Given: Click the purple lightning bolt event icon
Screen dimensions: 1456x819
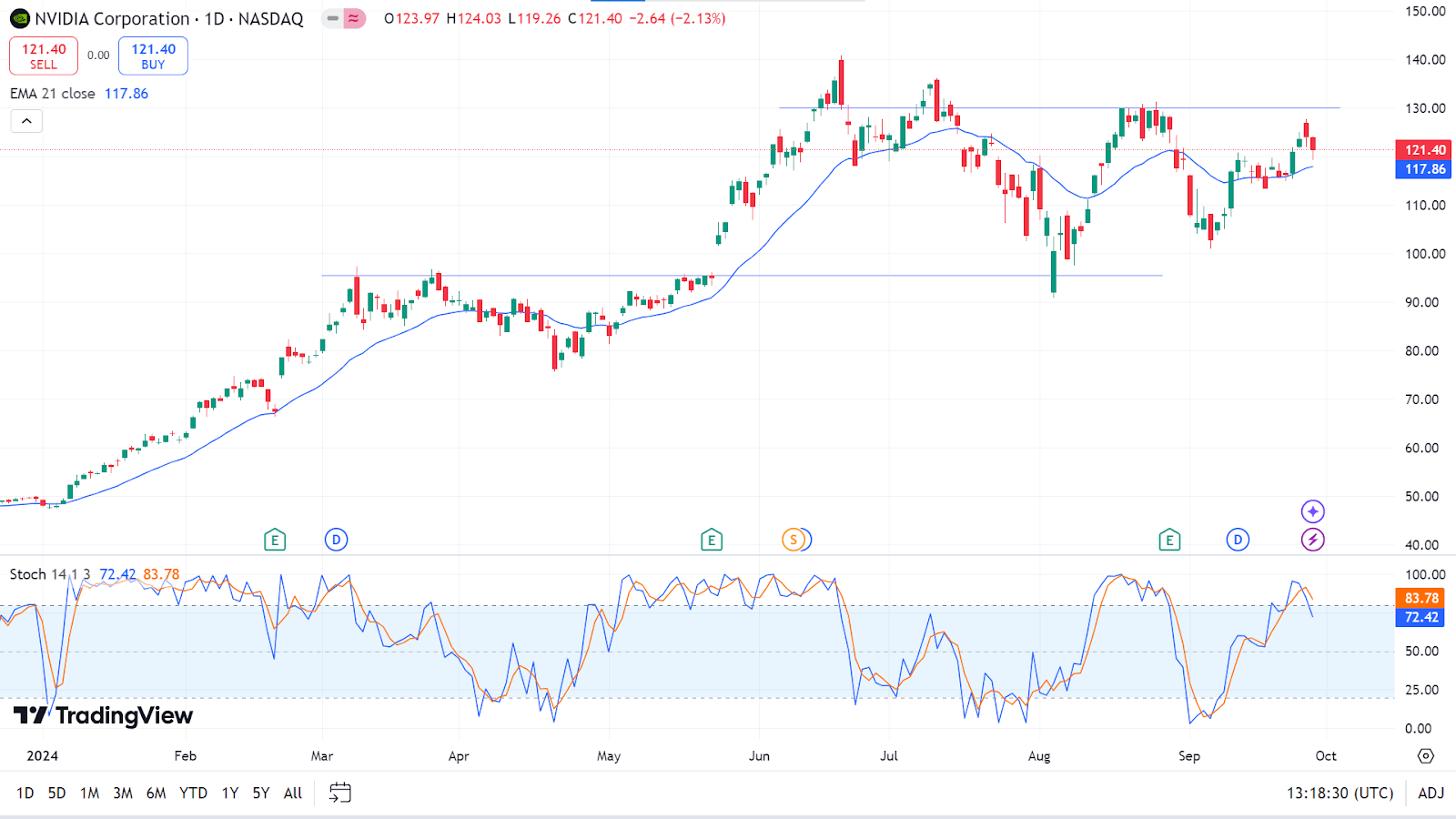Looking at the screenshot, I should 1312,540.
